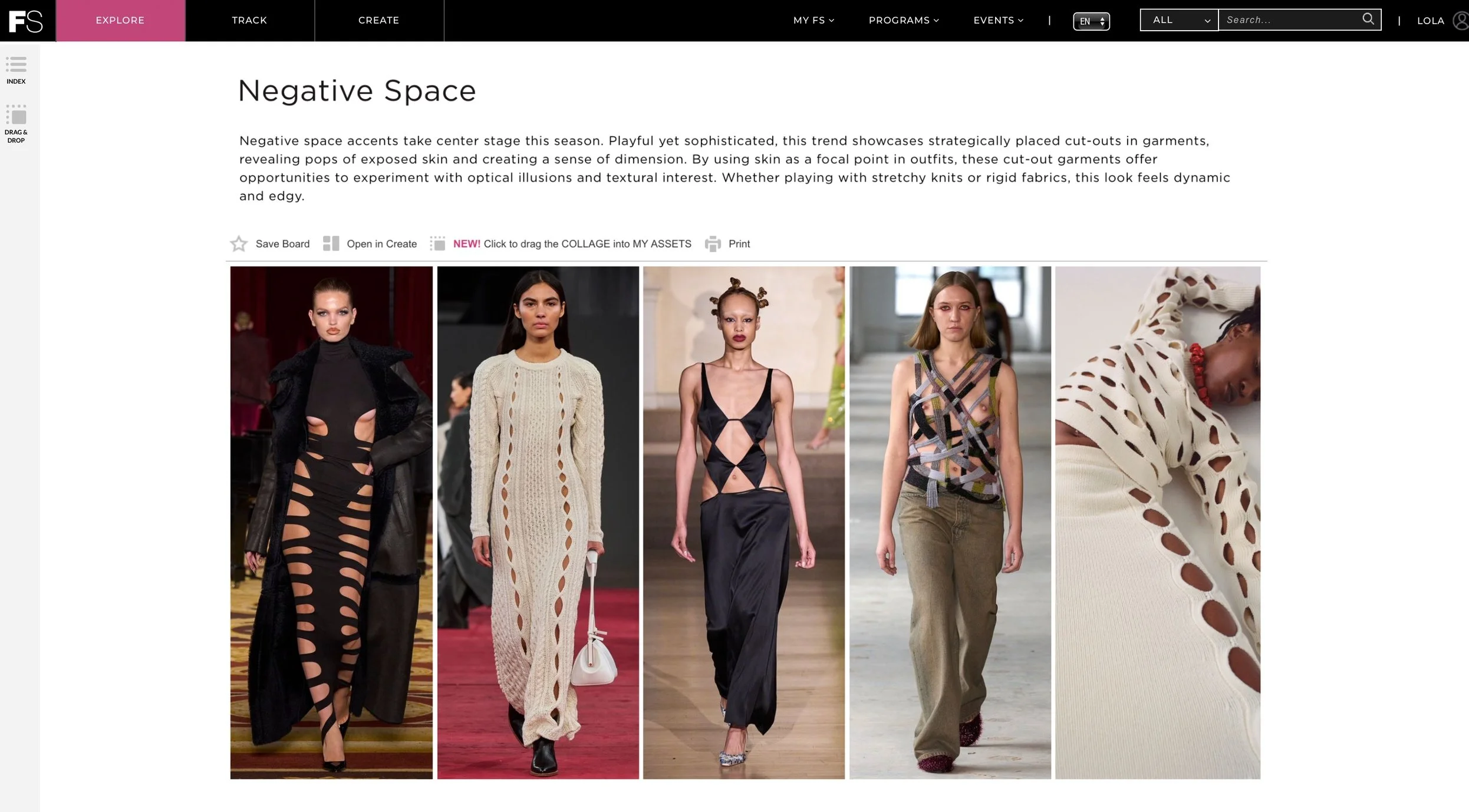Click the collage drag icon

click(x=438, y=243)
